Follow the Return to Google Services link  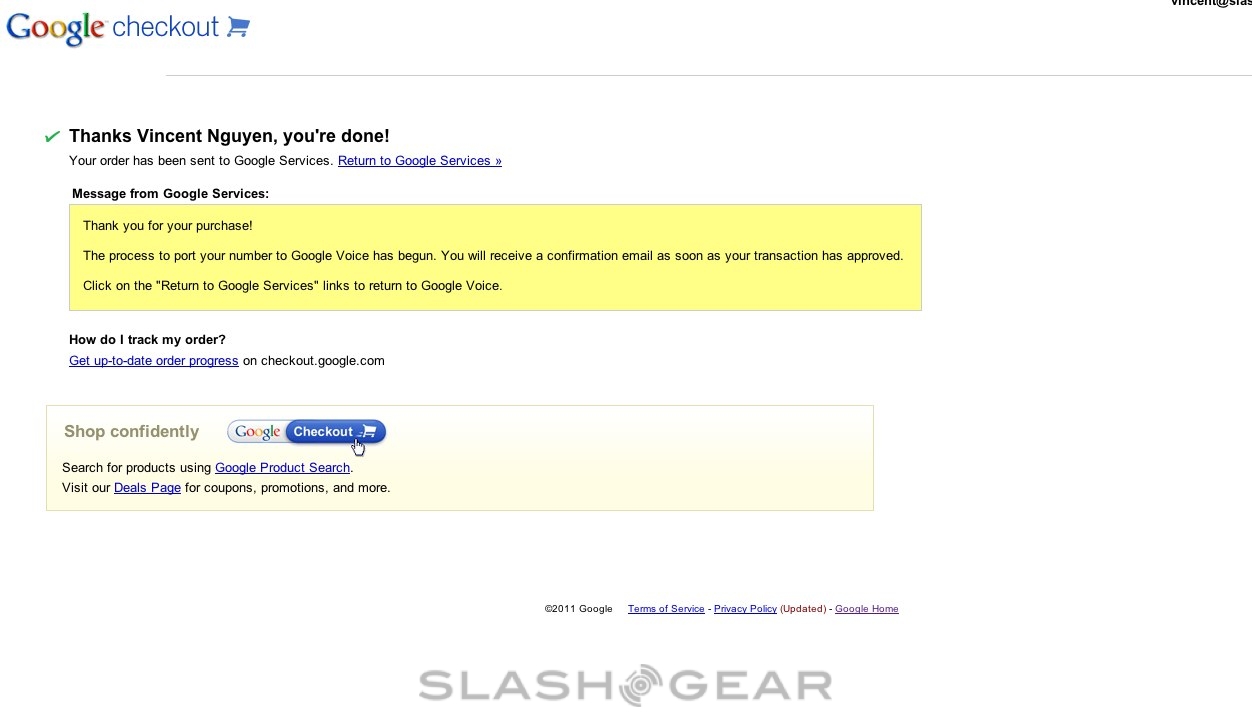click(419, 161)
